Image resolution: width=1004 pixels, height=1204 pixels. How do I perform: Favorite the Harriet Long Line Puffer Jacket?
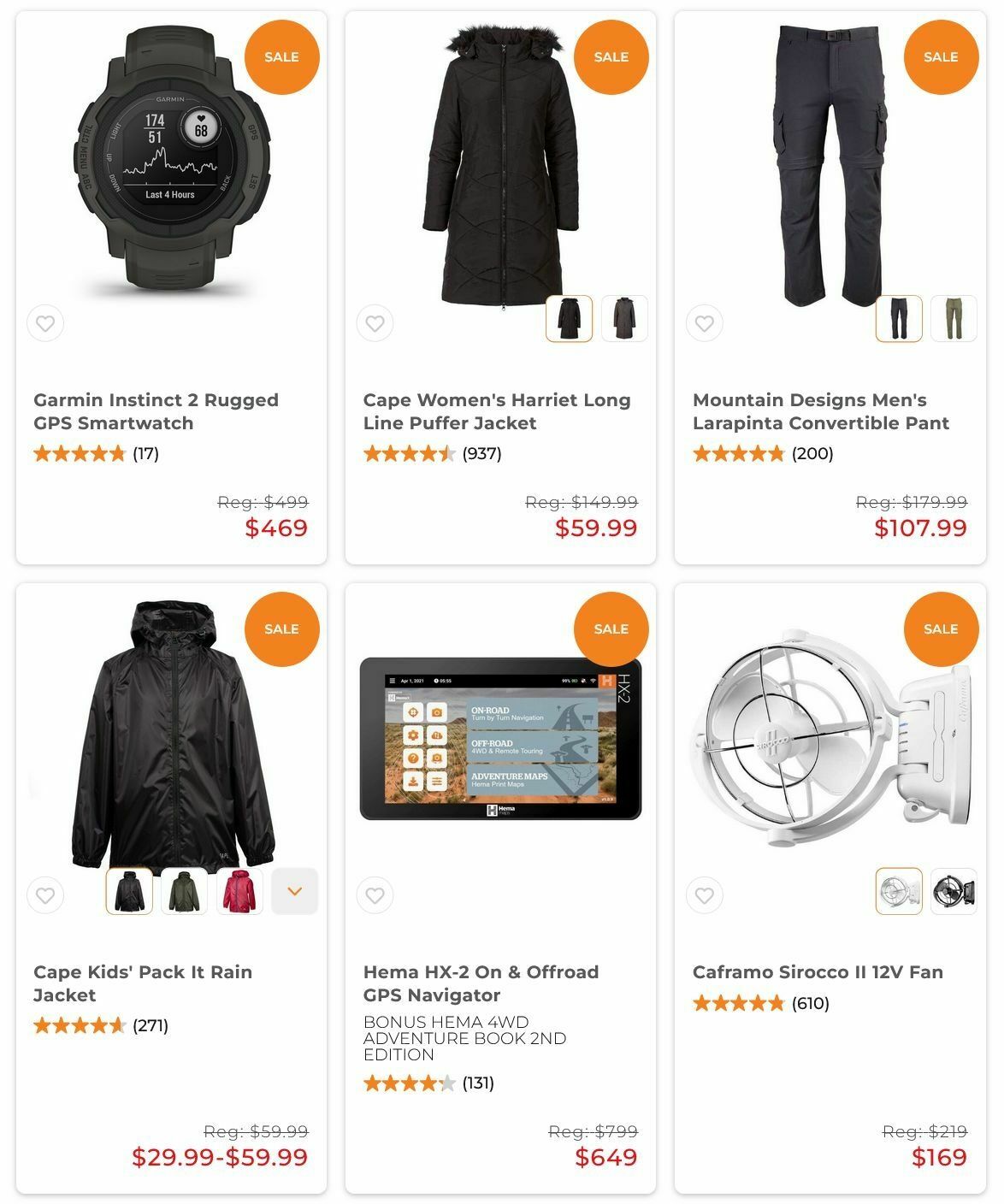tap(375, 323)
